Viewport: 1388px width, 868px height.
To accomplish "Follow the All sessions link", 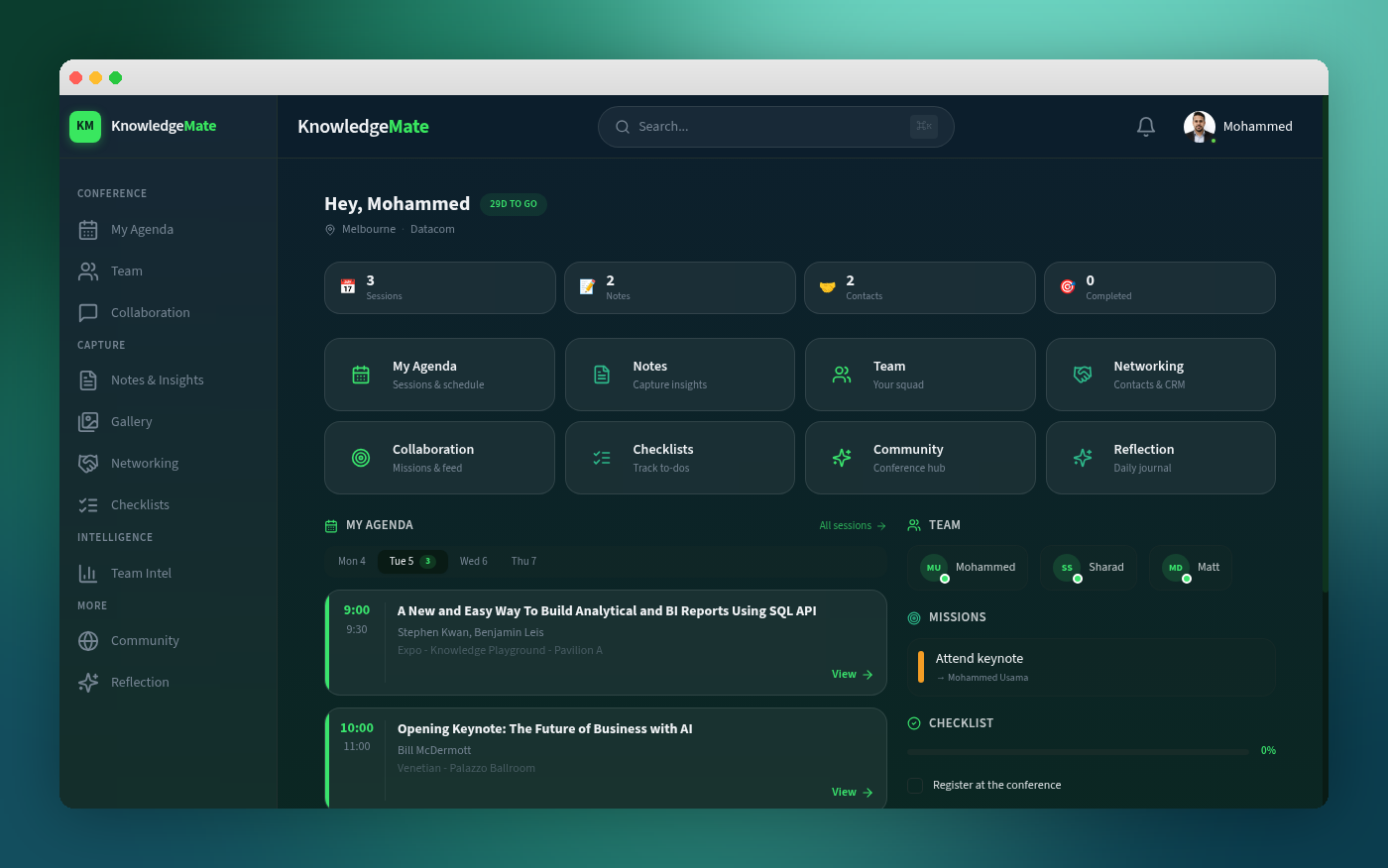I will coord(853,526).
